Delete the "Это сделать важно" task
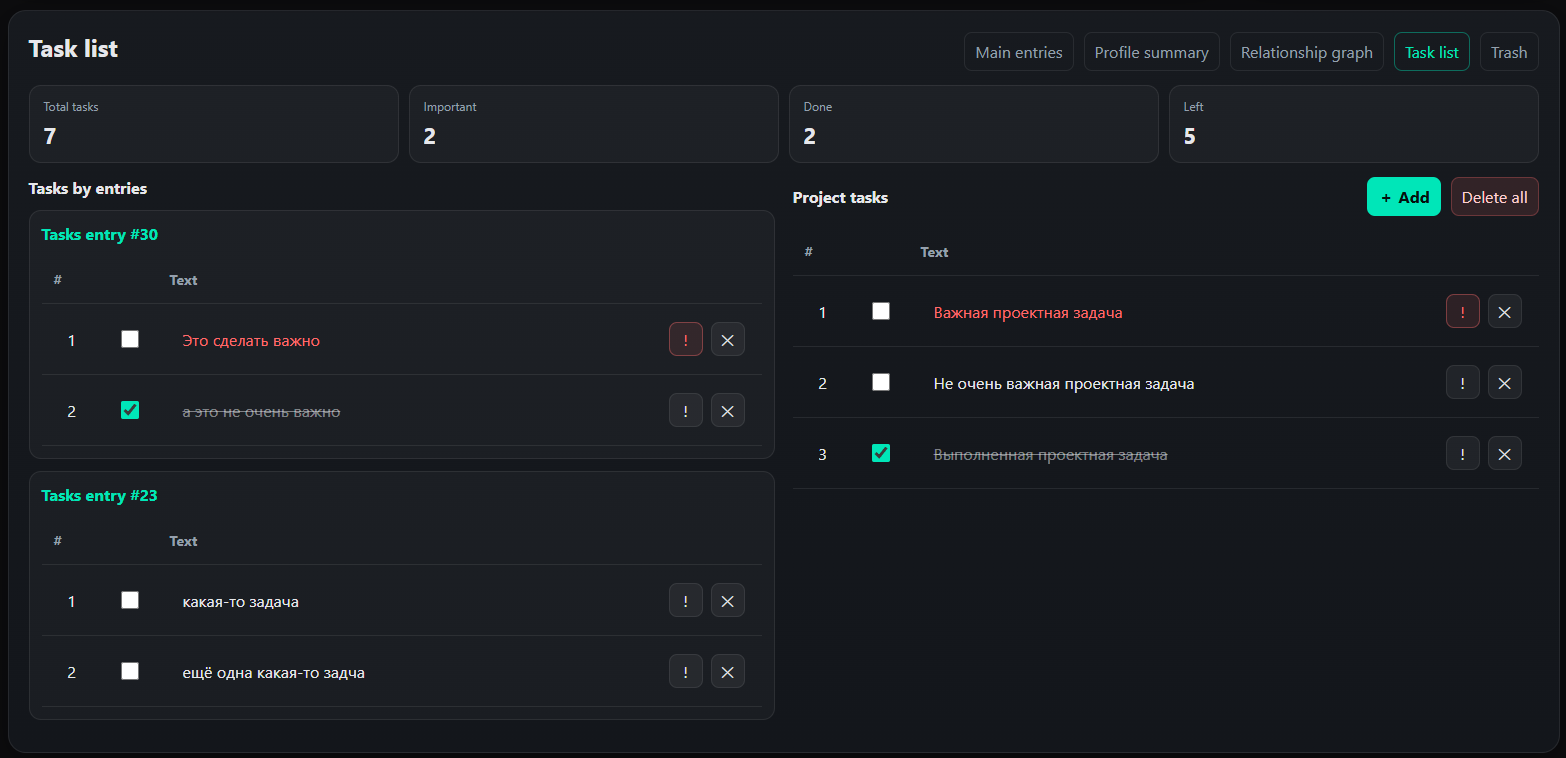The image size is (1566, 758). pos(728,340)
